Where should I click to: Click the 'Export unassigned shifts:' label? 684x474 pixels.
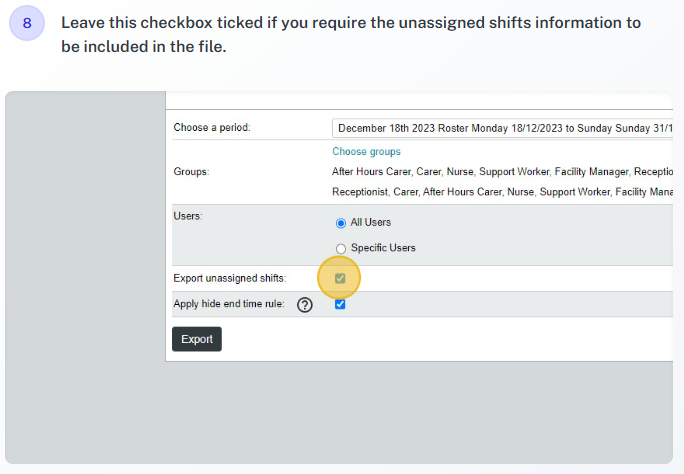coord(230,278)
